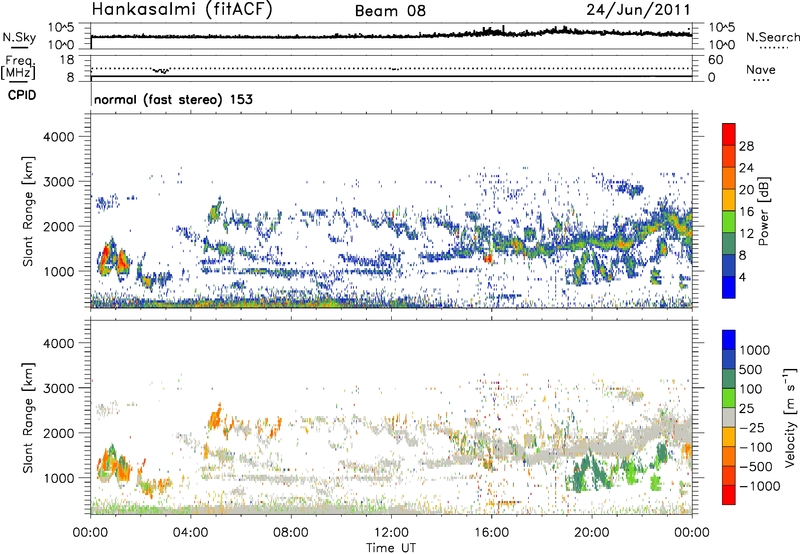Click the "2000" tick in the power panel
Viewport: 800px width, 554px height.
(59, 226)
